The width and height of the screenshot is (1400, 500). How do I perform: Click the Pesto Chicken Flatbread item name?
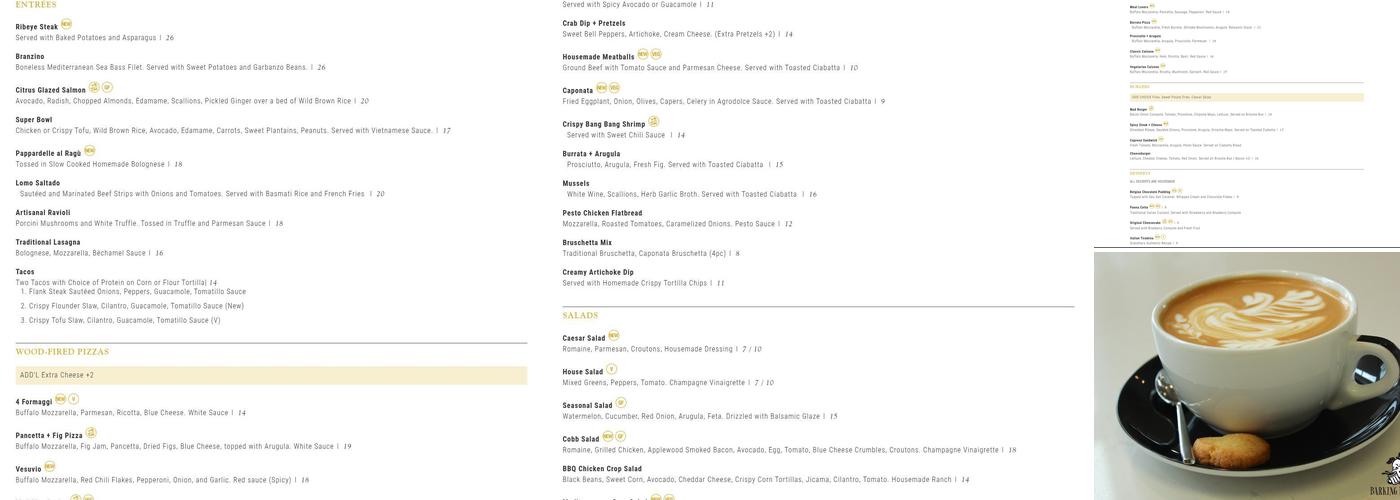point(603,213)
